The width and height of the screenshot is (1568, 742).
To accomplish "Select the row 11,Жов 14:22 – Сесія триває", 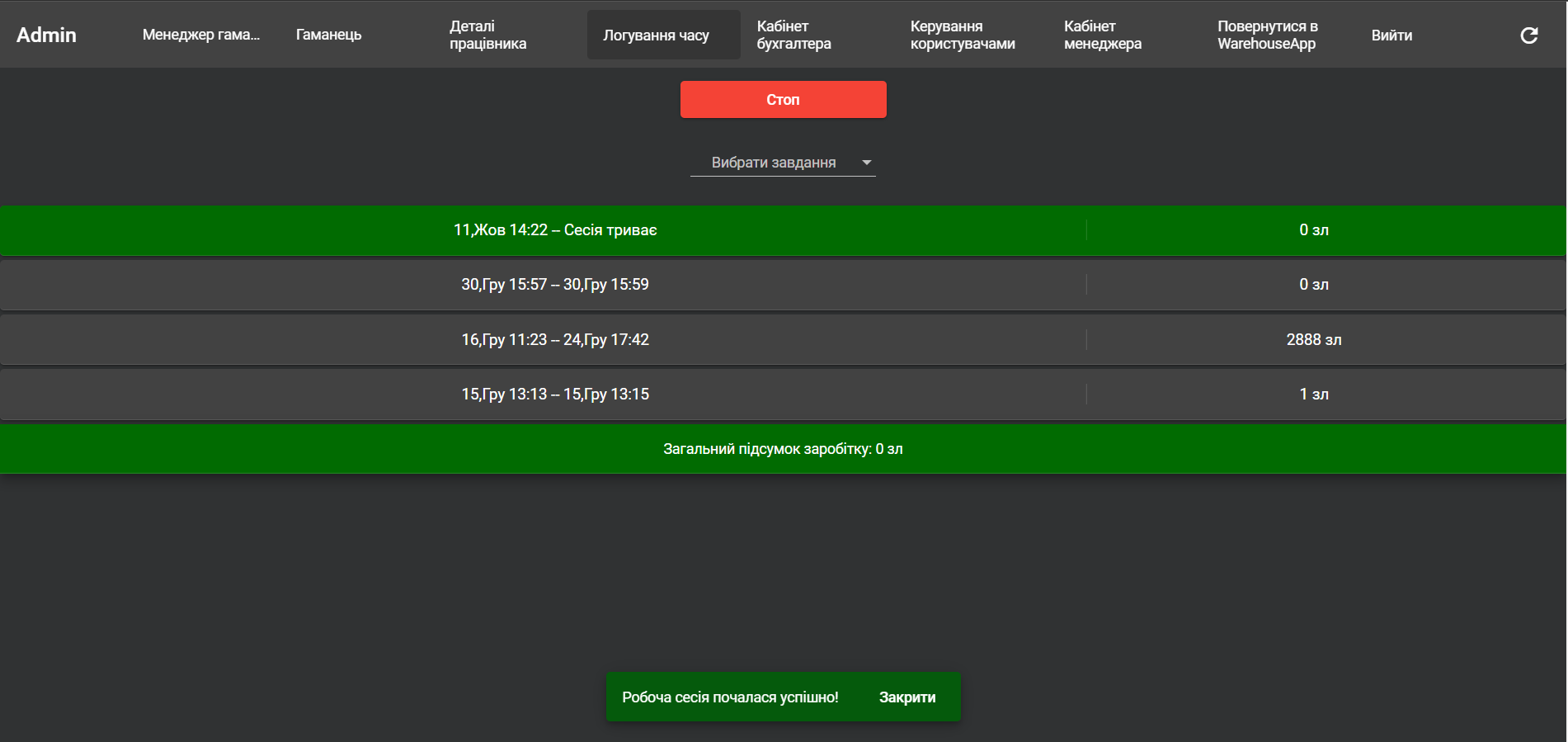I will (x=783, y=230).
